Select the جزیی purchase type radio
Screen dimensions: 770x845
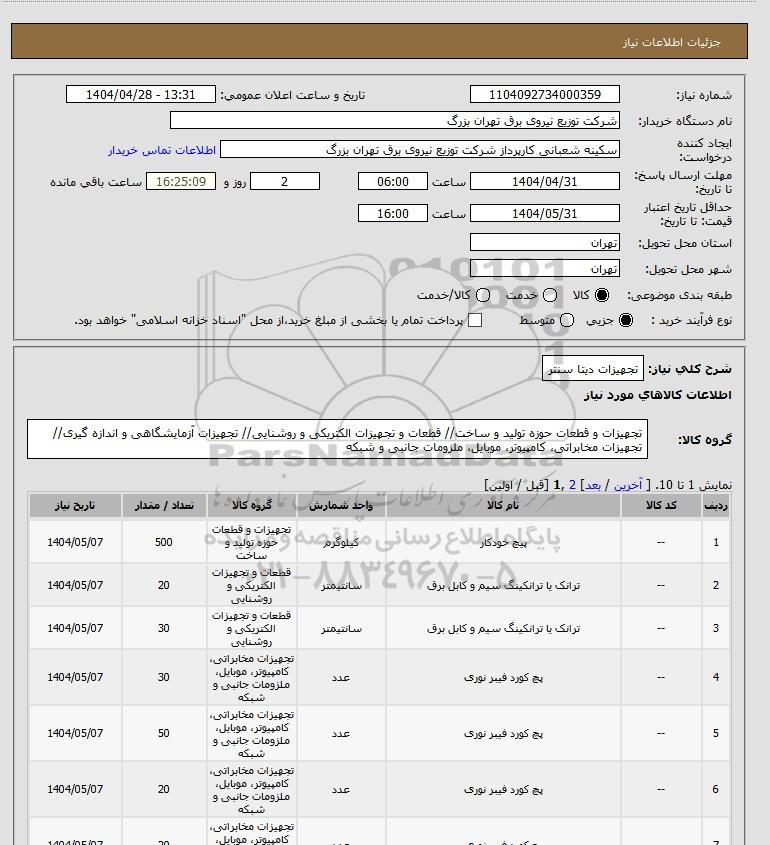626,320
